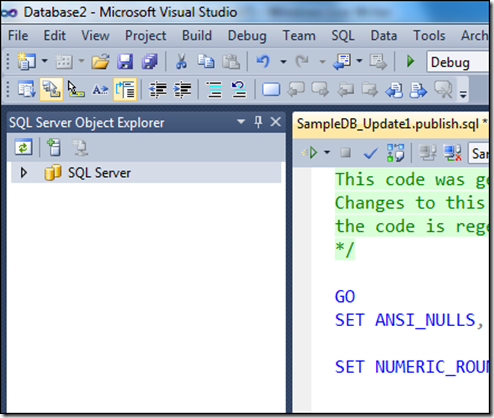Click the word completion A icon

[100, 90]
